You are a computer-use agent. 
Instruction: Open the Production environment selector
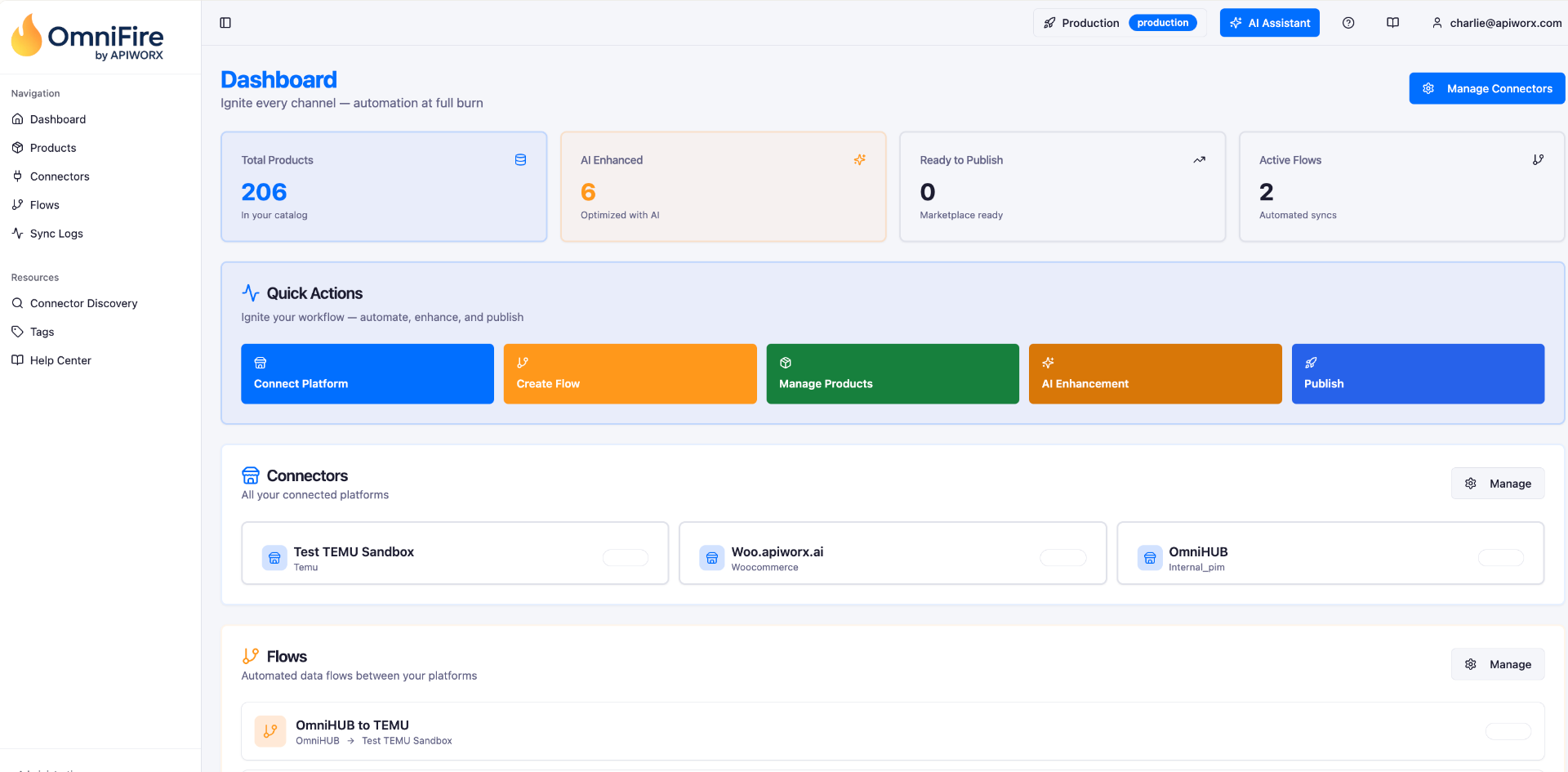tap(1119, 22)
